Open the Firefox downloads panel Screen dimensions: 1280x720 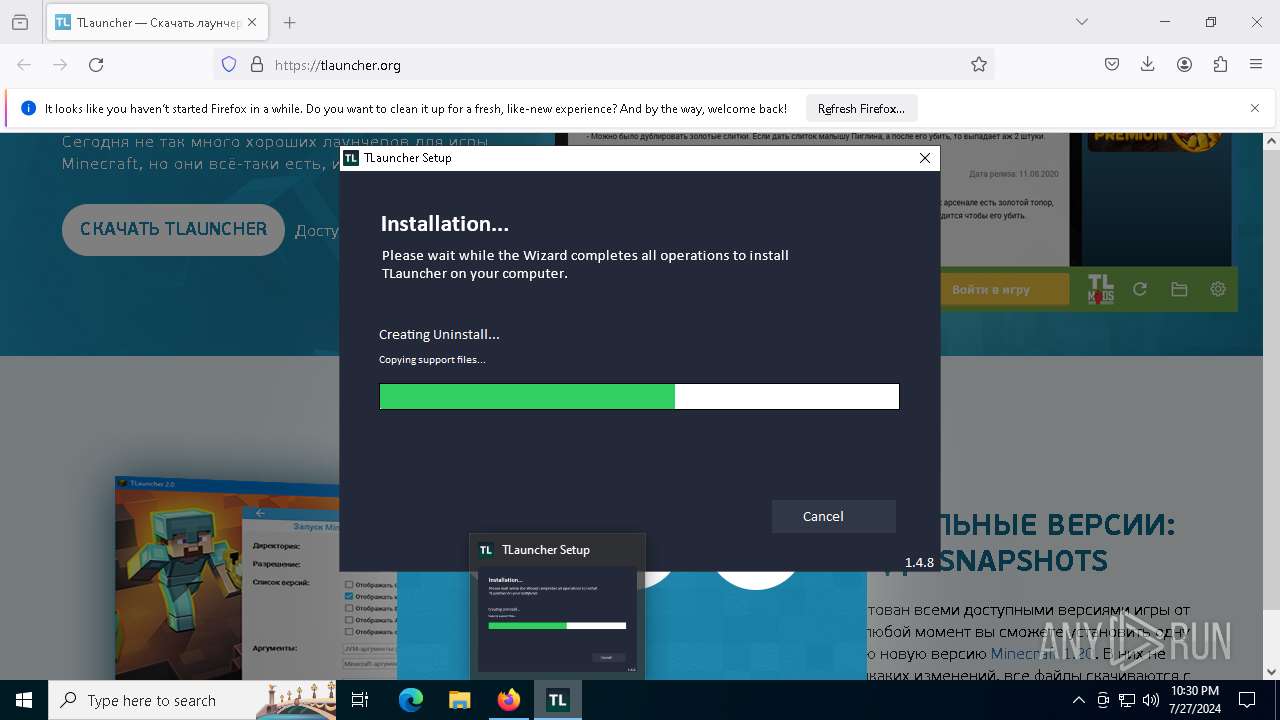click(1148, 65)
